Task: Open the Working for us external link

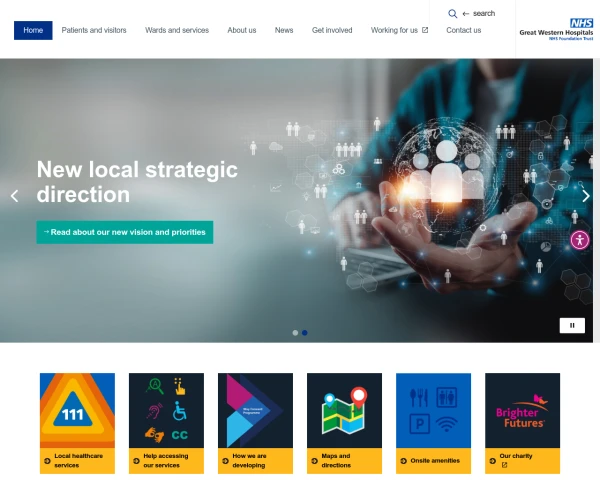Action: (x=399, y=30)
